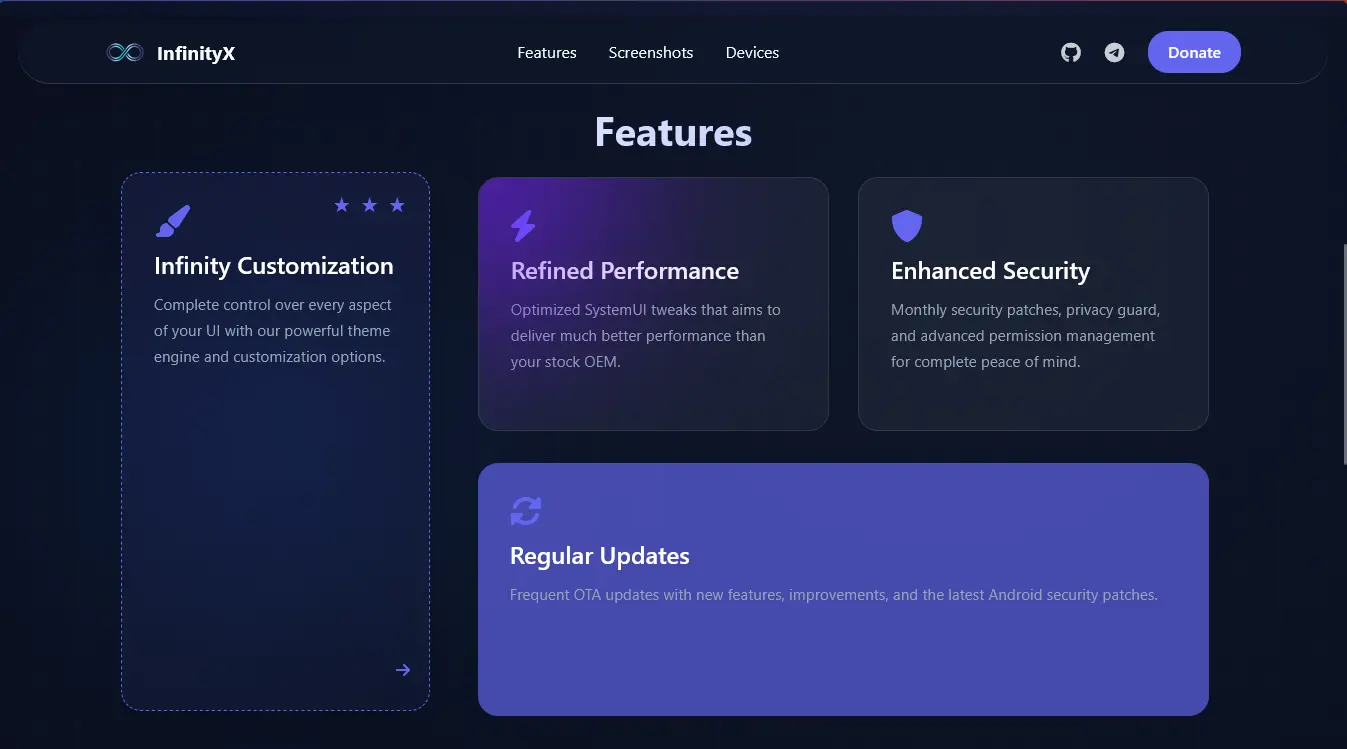Select the Infinity Customization card heading
Image resolution: width=1347 pixels, height=749 pixels.
274,266
